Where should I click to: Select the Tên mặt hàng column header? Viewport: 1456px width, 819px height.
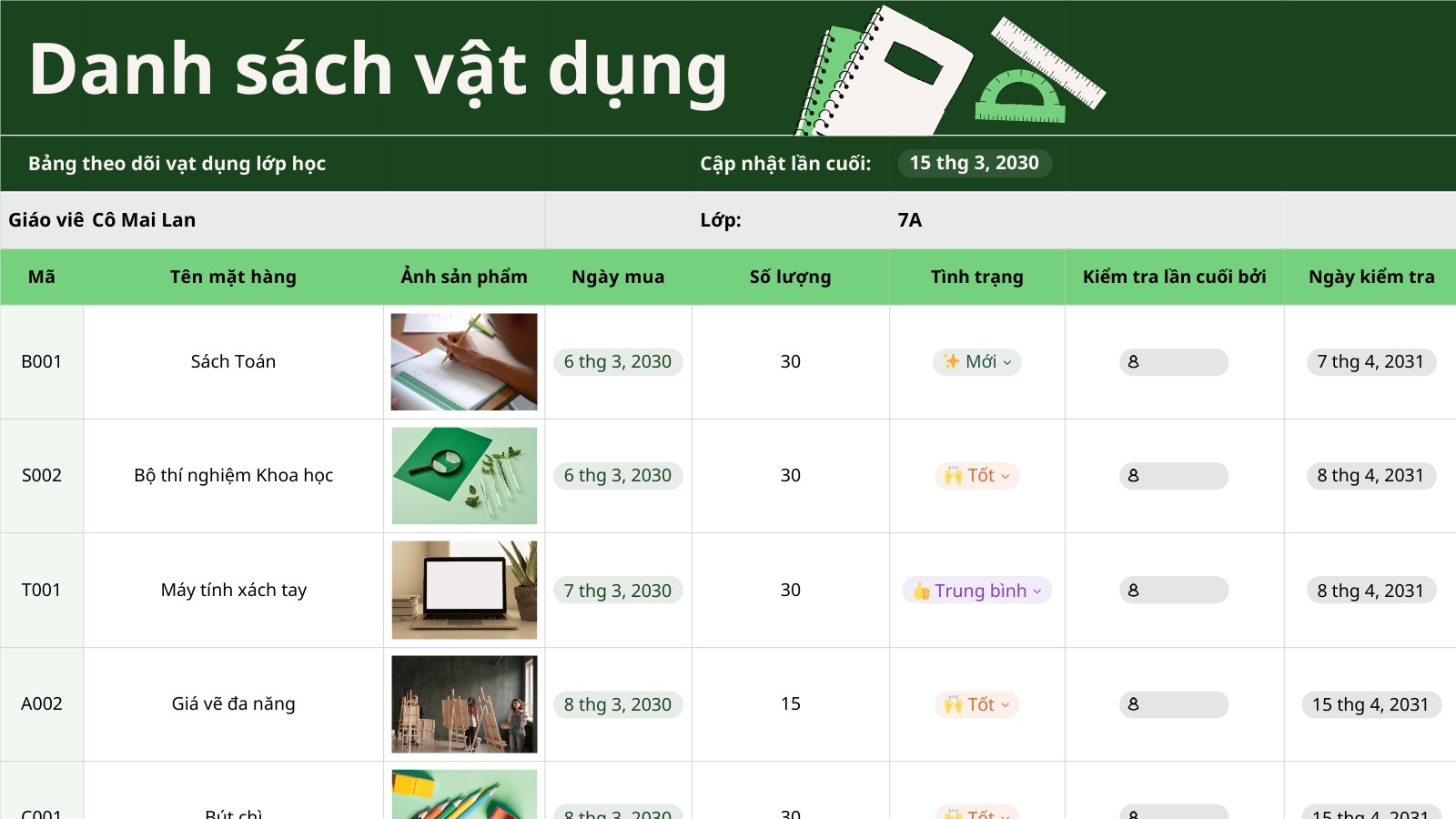pos(234,277)
